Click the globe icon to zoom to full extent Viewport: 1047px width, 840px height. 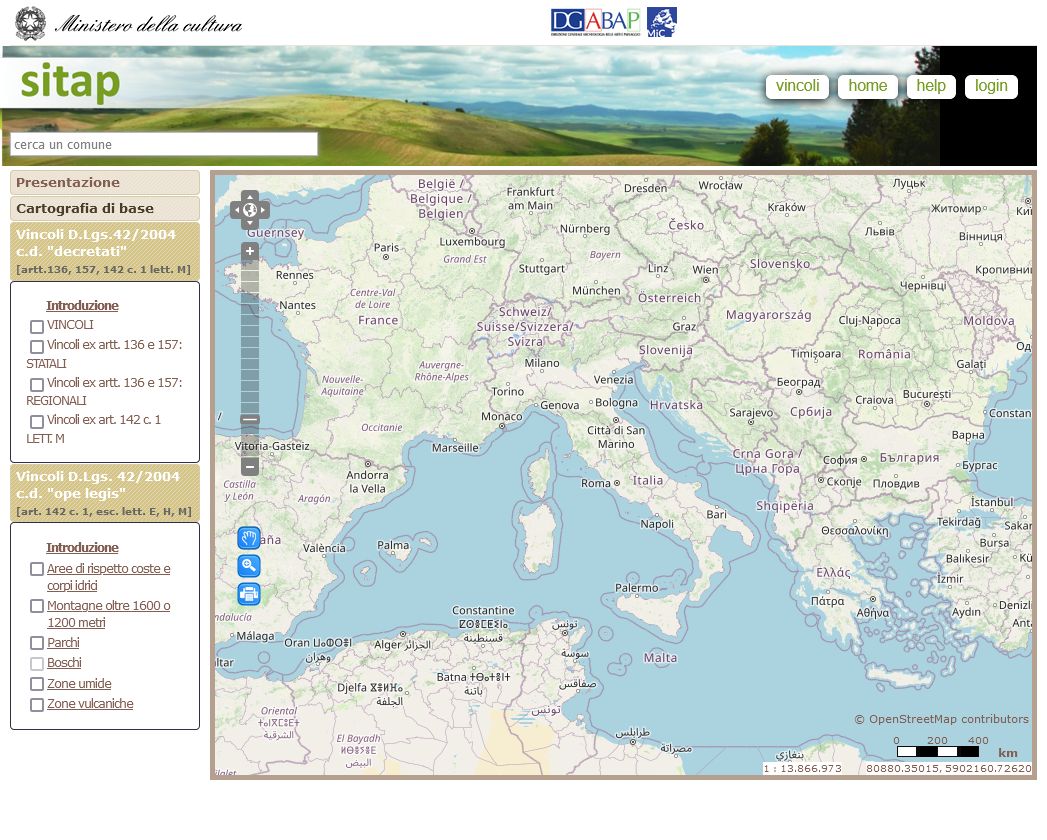(x=250, y=210)
